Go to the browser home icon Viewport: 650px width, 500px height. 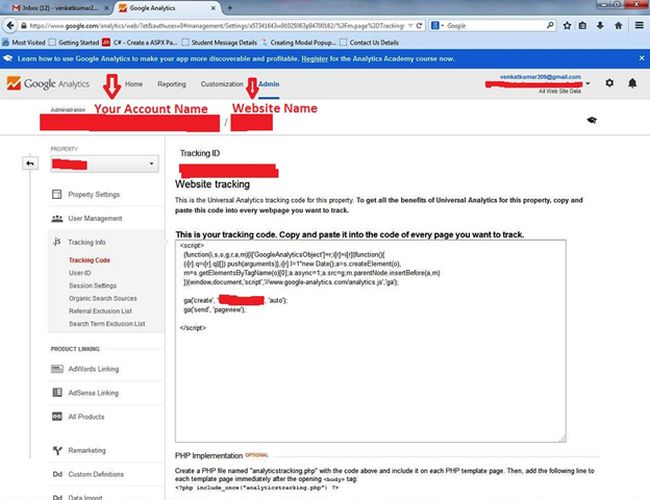[x=618, y=26]
